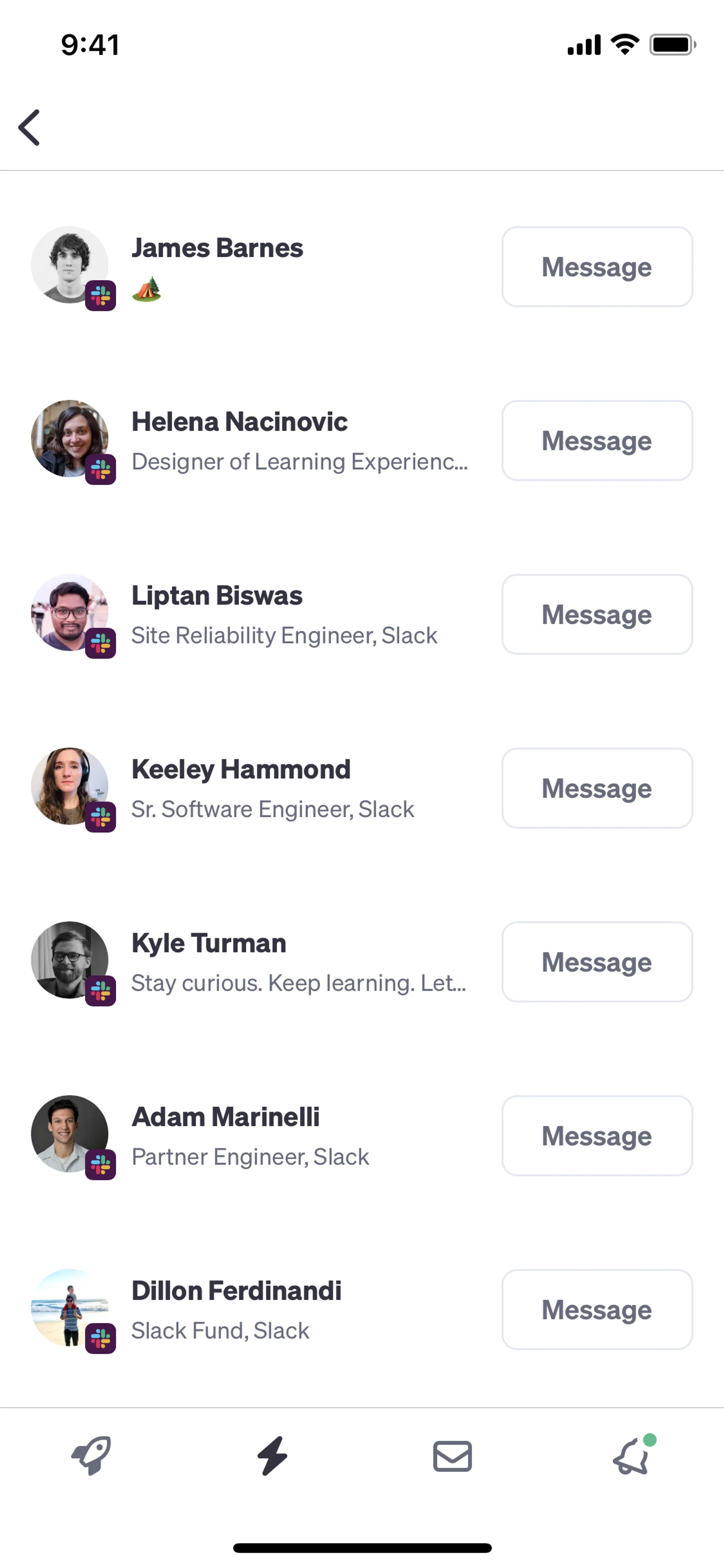Open the envelope messages tab
The height and width of the screenshot is (1568, 724).
452,1456
